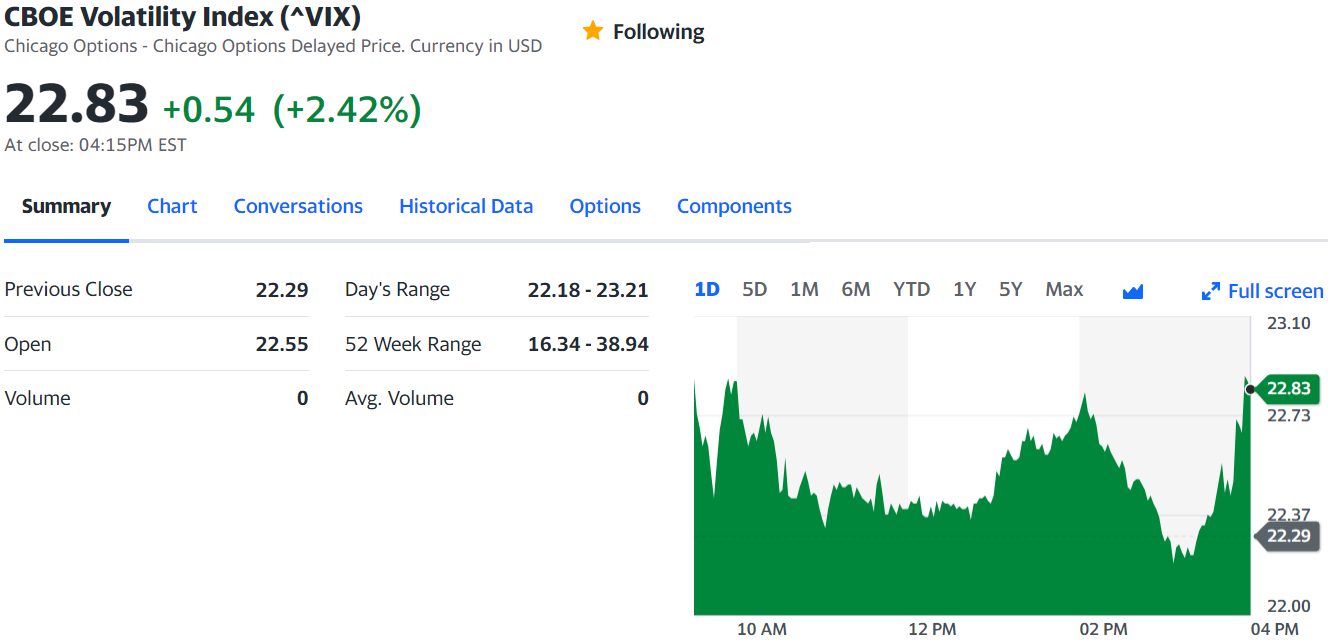The width and height of the screenshot is (1328, 642).
Task: Click the Full screen expand arrows icon
Action: pyautogui.click(x=1210, y=291)
